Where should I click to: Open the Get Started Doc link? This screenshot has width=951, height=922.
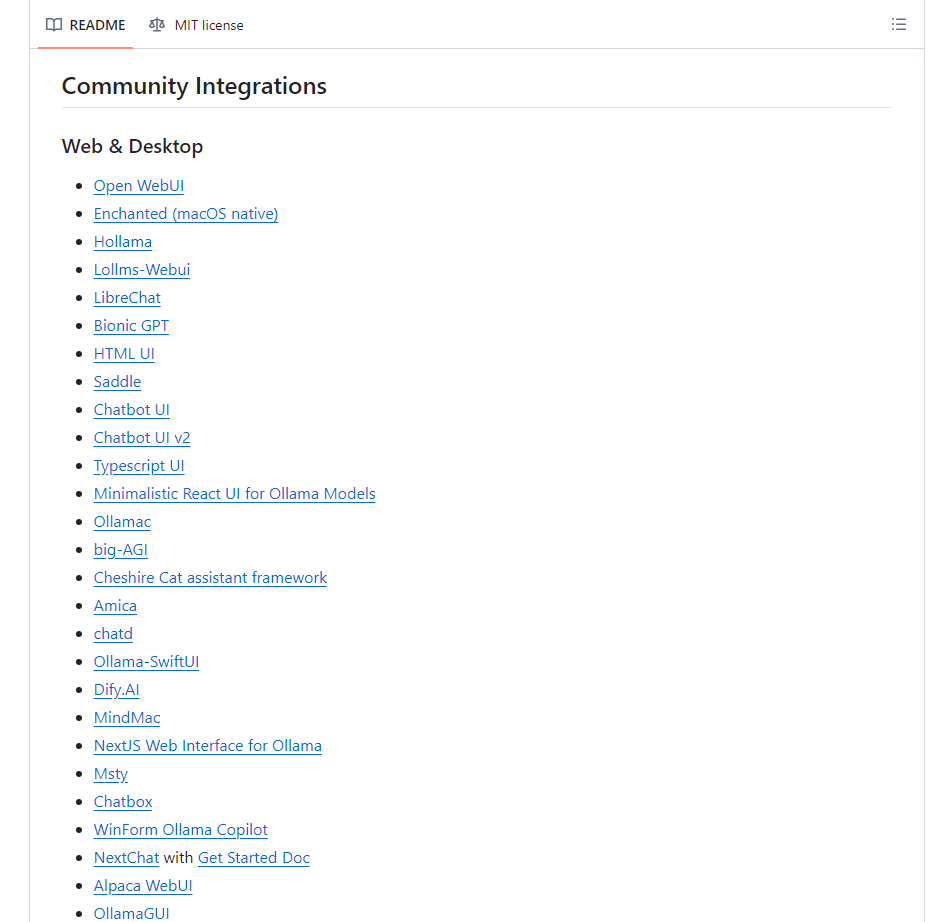[x=254, y=858]
